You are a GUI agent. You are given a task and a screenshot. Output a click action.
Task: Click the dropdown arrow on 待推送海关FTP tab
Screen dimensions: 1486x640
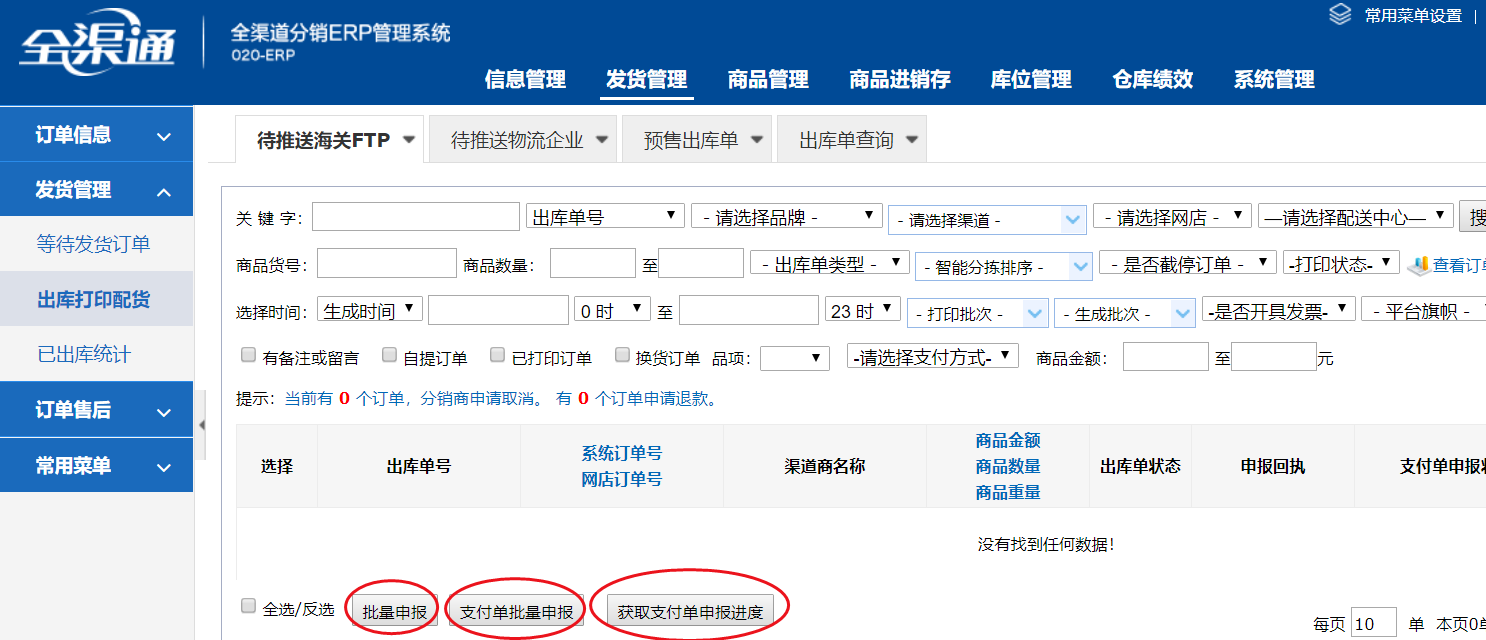pos(408,139)
